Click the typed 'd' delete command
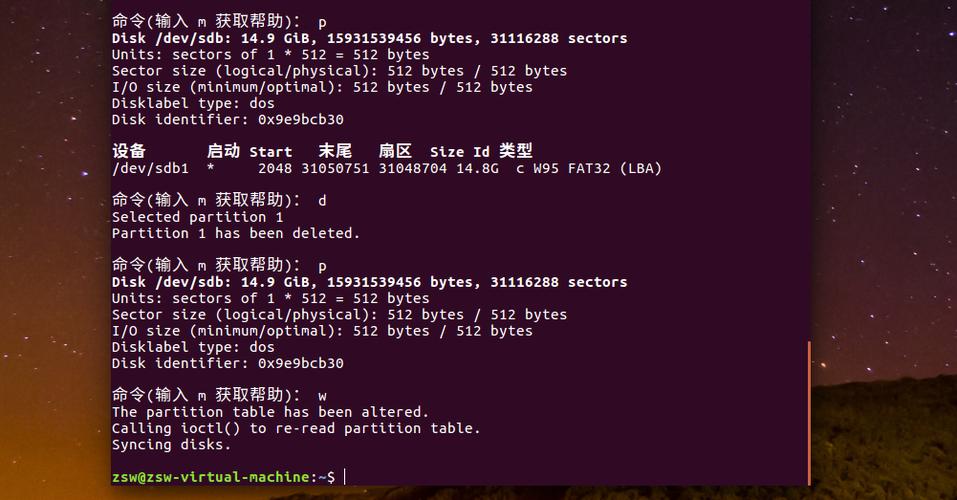The height and width of the screenshot is (500, 957). coord(322,201)
